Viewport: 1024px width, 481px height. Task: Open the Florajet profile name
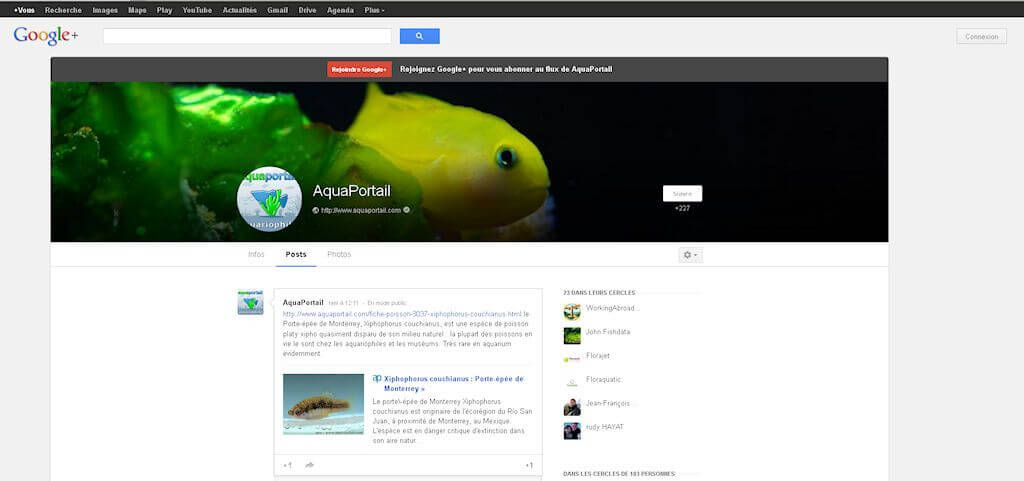click(x=598, y=356)
